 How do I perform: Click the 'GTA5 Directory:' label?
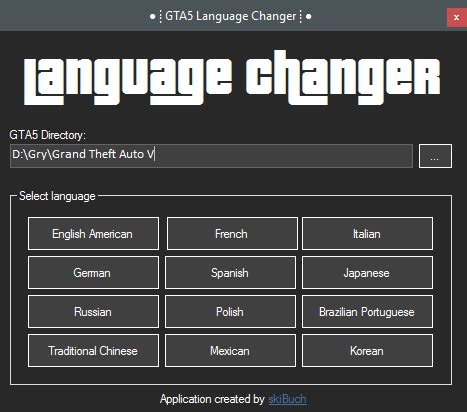pos(48,135)
